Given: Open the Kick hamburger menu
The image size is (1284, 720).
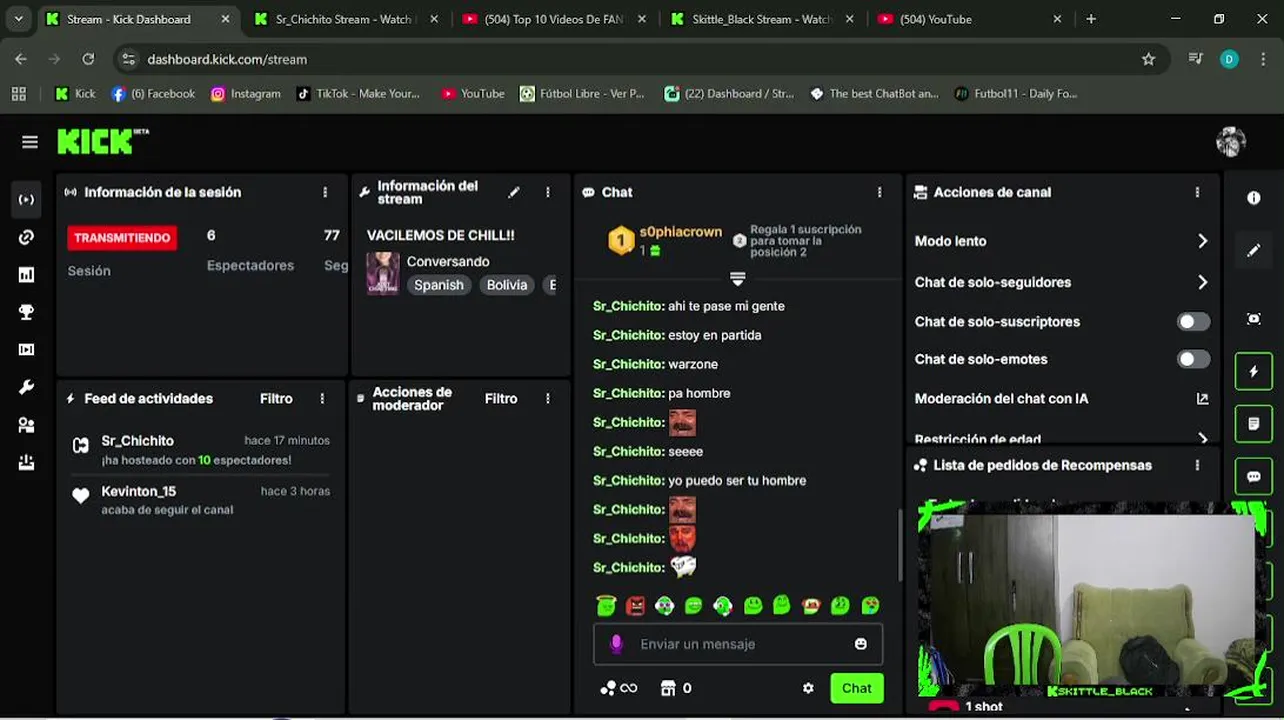Looking at the screenshot, I should (30, 142).
